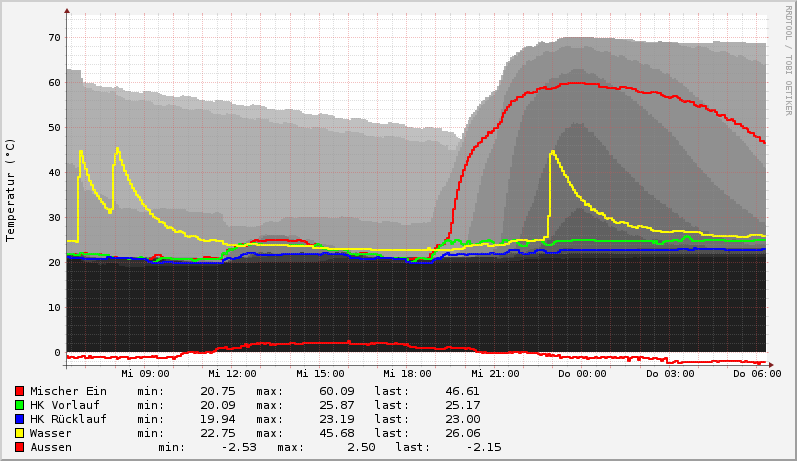Image resolution: width=797 pixels, height=461 pixels.
Task: Click the 0 mark on temperature axis
Action: [57, 353]
